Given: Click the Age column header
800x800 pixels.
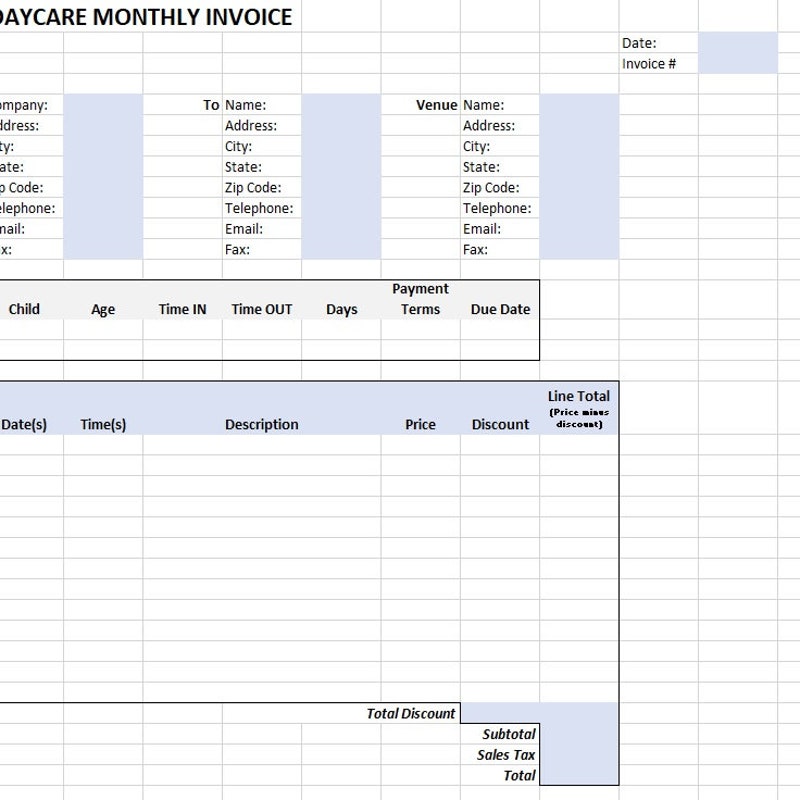Looking at the screenshot, I should tap(101, 309).
